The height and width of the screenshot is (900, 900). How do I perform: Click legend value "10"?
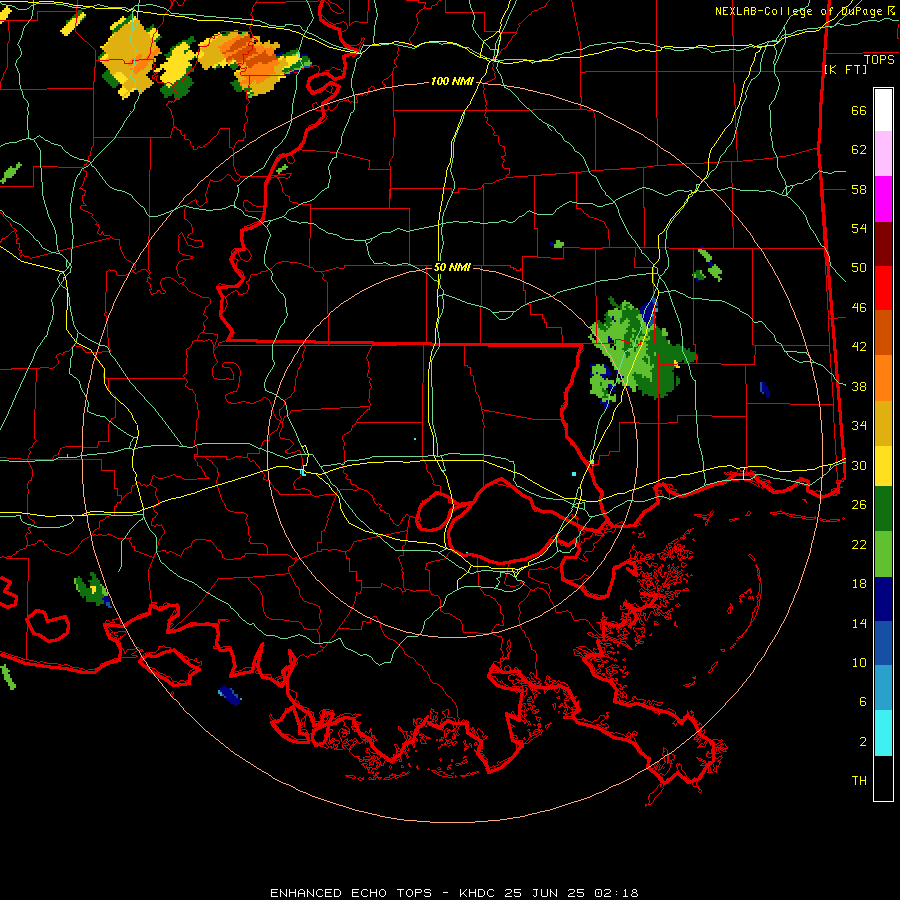(x=859, y=662)
